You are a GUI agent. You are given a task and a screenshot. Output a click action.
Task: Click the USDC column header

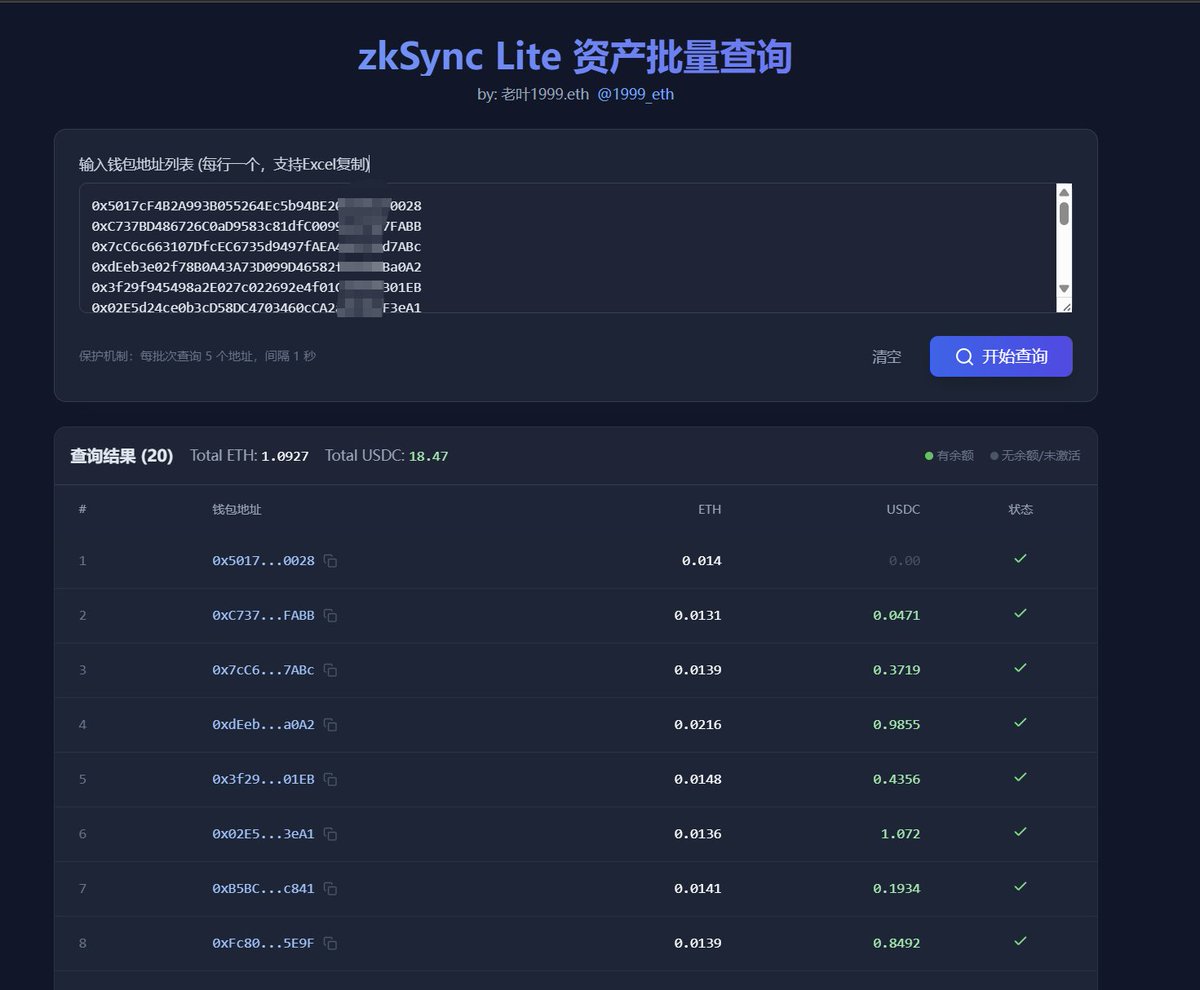pyautogui.click(x=903, y=510)
